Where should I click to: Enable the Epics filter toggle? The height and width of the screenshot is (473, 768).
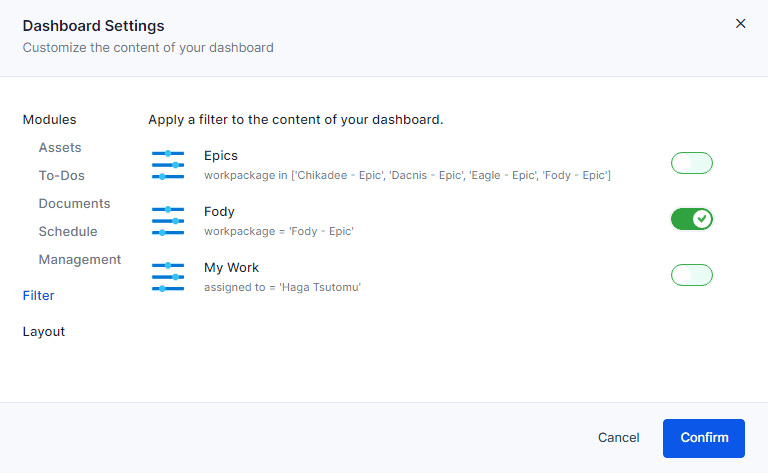click(x=691, y=163)
